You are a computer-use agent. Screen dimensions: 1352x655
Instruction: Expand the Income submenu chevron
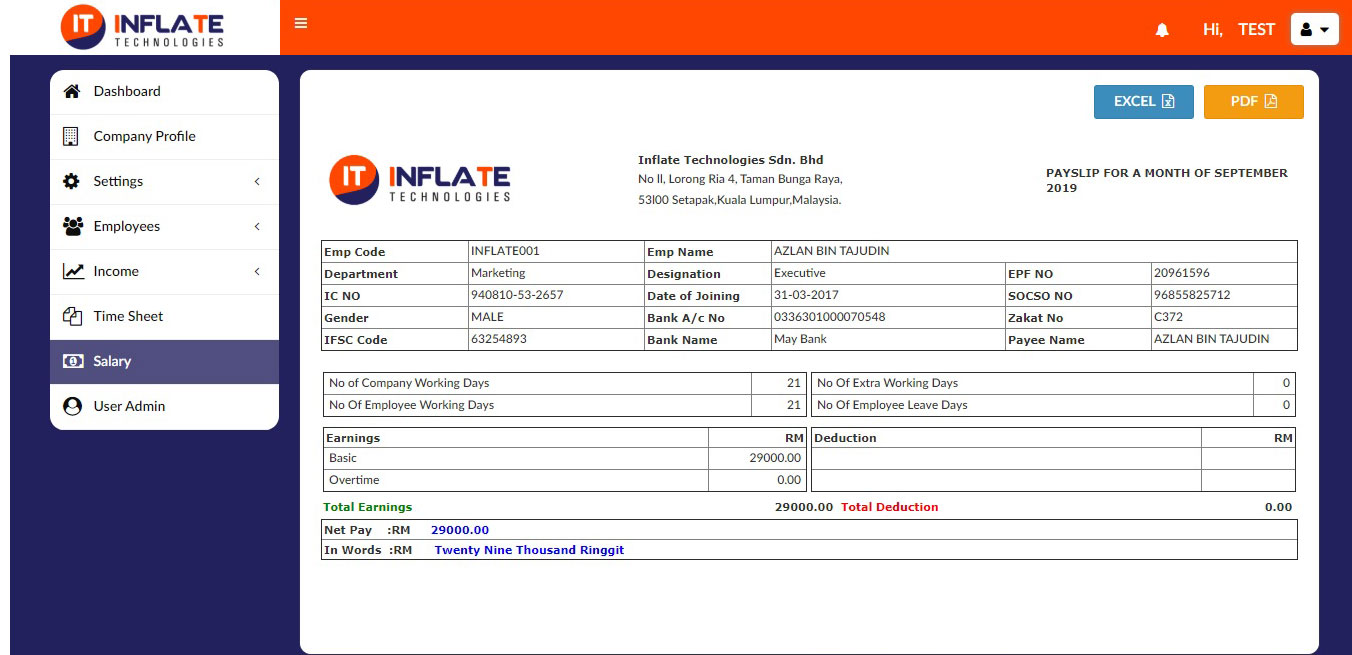point(257,272)
